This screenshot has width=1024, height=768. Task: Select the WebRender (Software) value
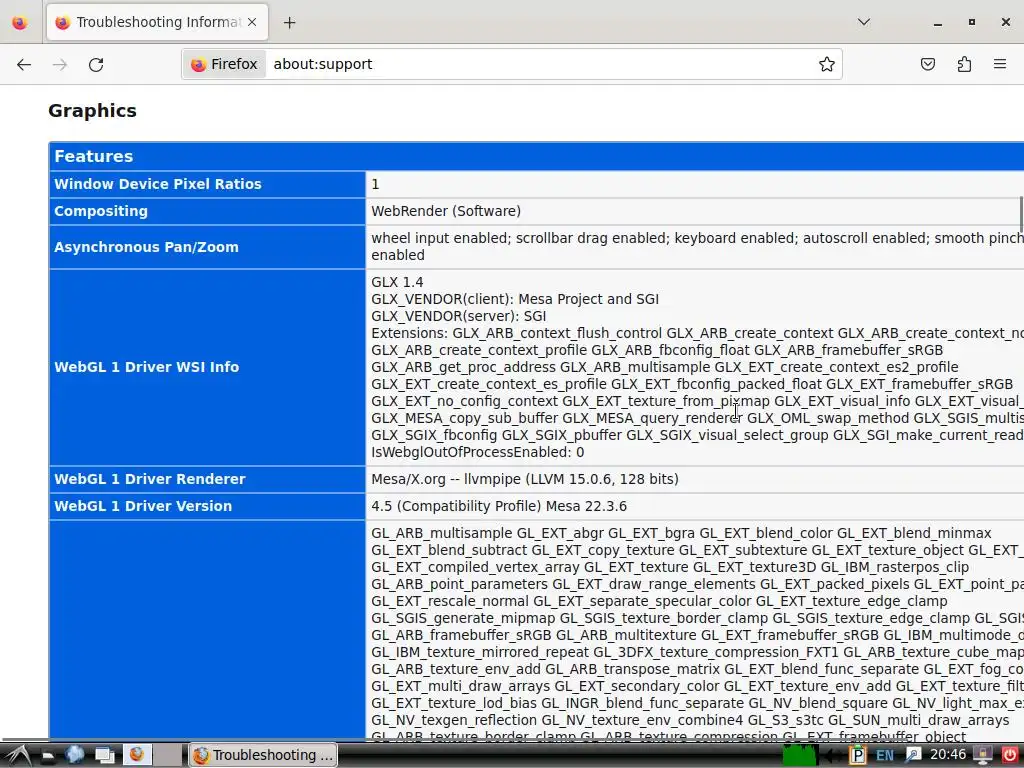(x=446, y=211)
